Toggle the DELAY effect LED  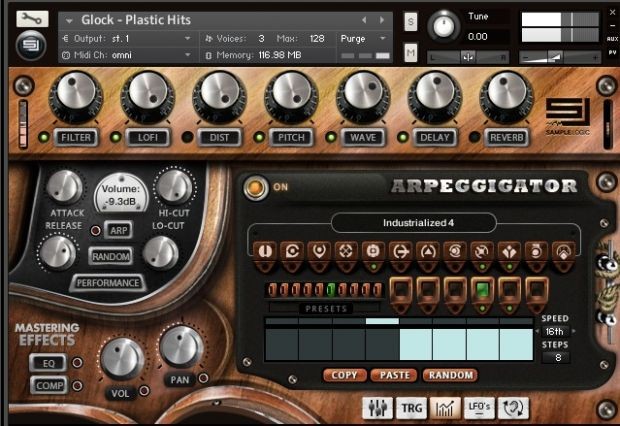coord(403,137)
